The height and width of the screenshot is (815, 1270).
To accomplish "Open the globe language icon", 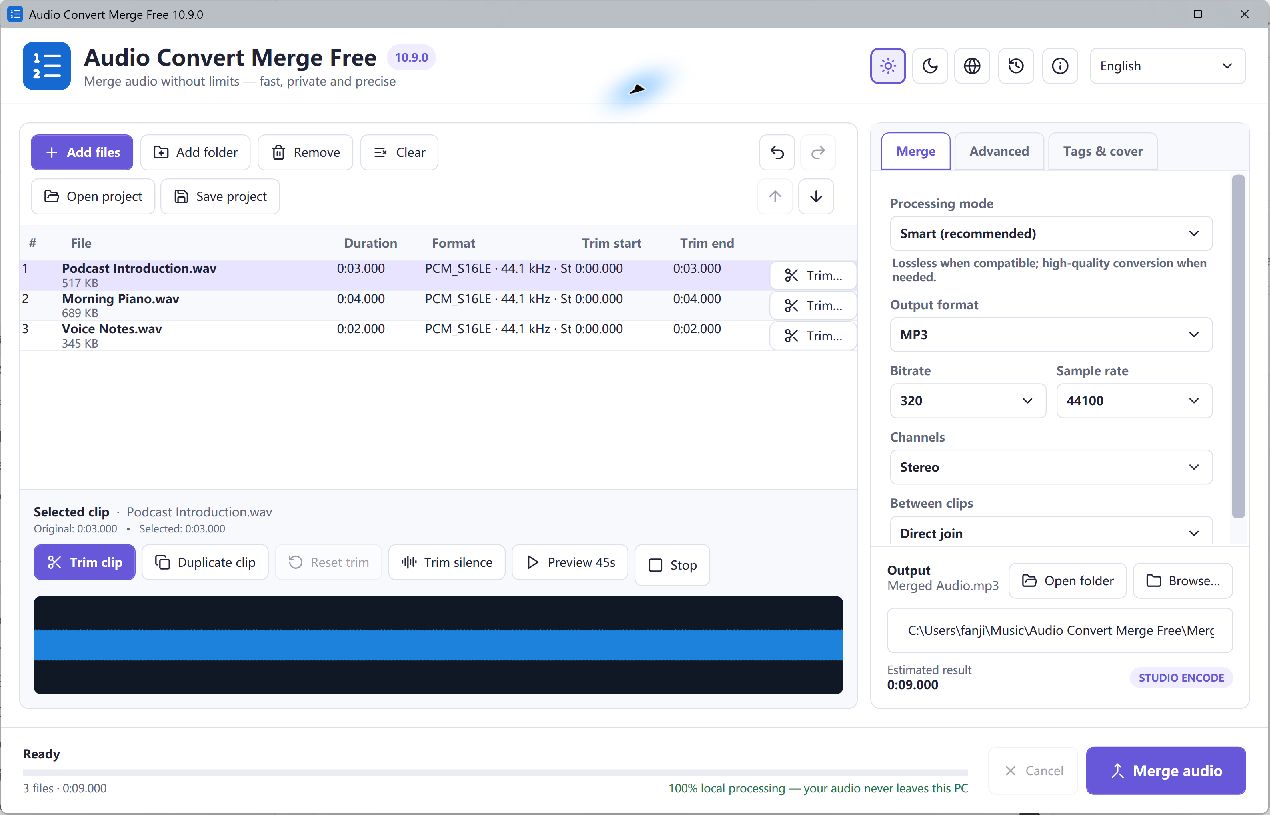I will pos(972,66).
